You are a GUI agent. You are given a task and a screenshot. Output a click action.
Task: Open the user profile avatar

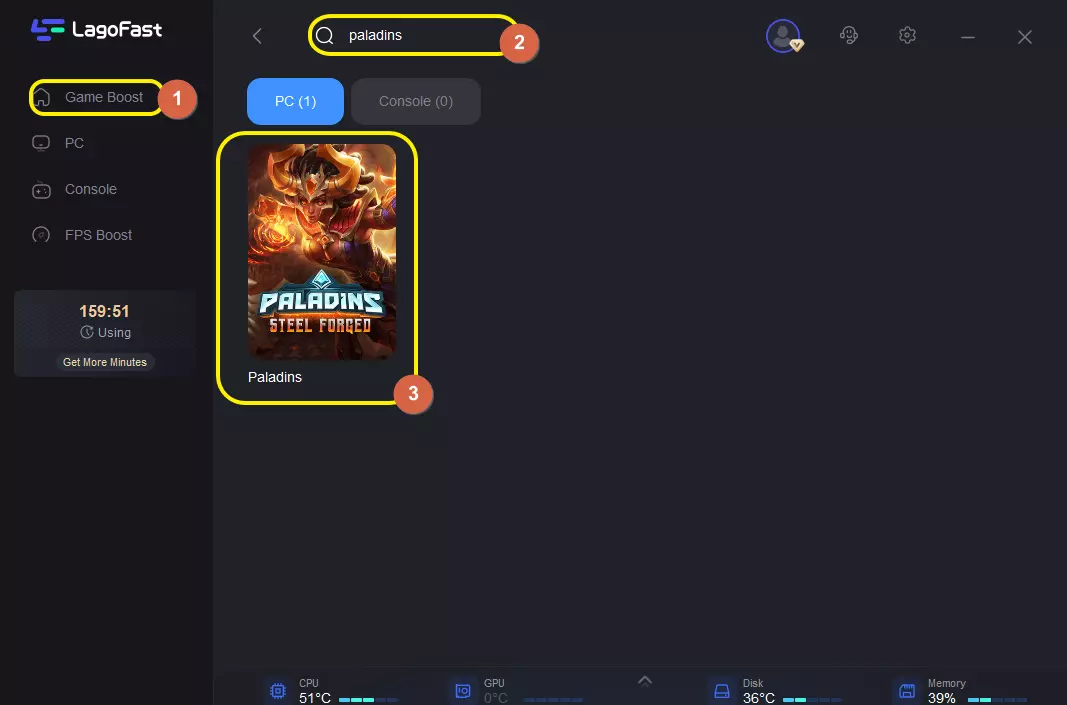783,35
